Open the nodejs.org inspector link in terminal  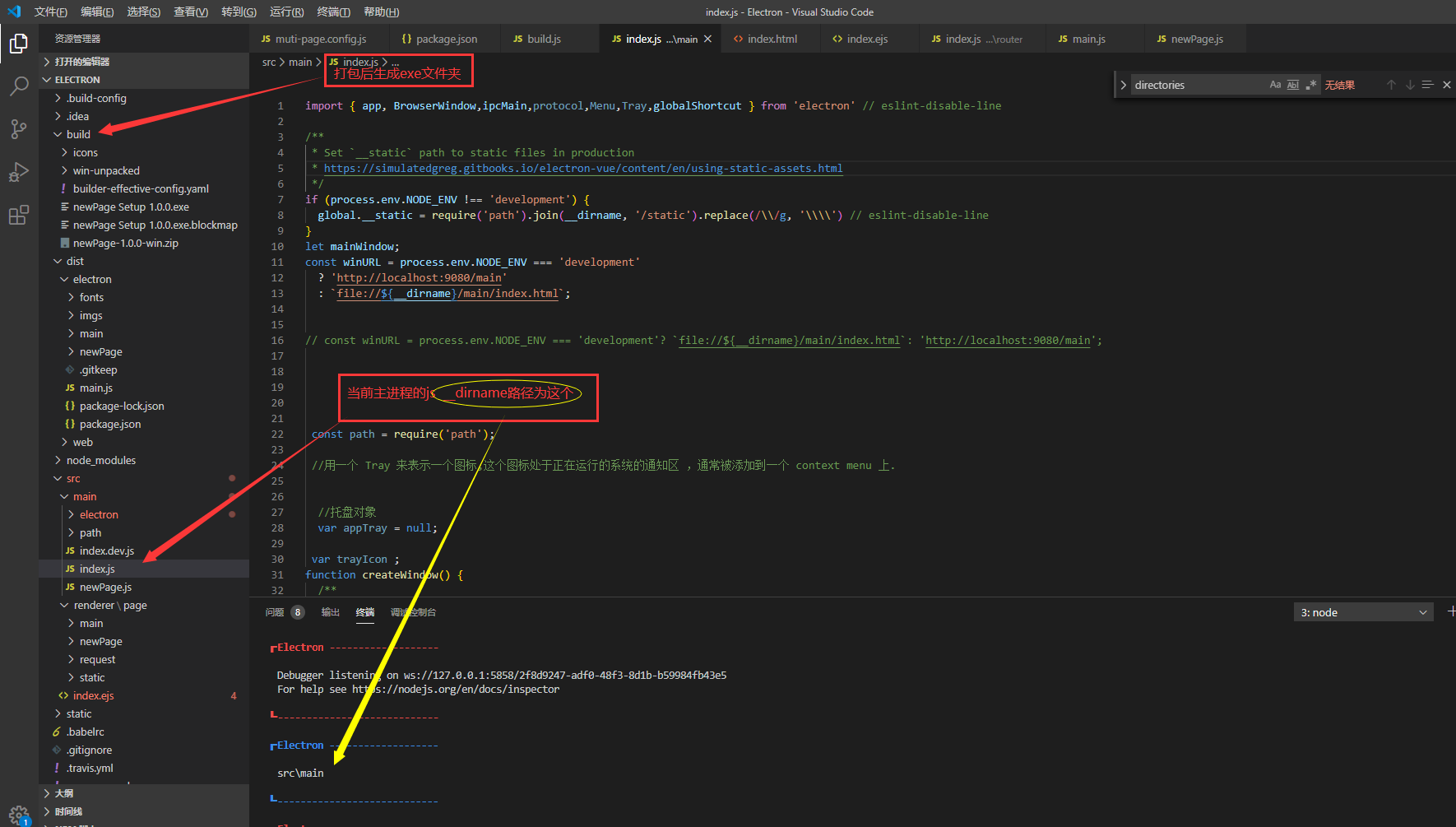[456, 690]
